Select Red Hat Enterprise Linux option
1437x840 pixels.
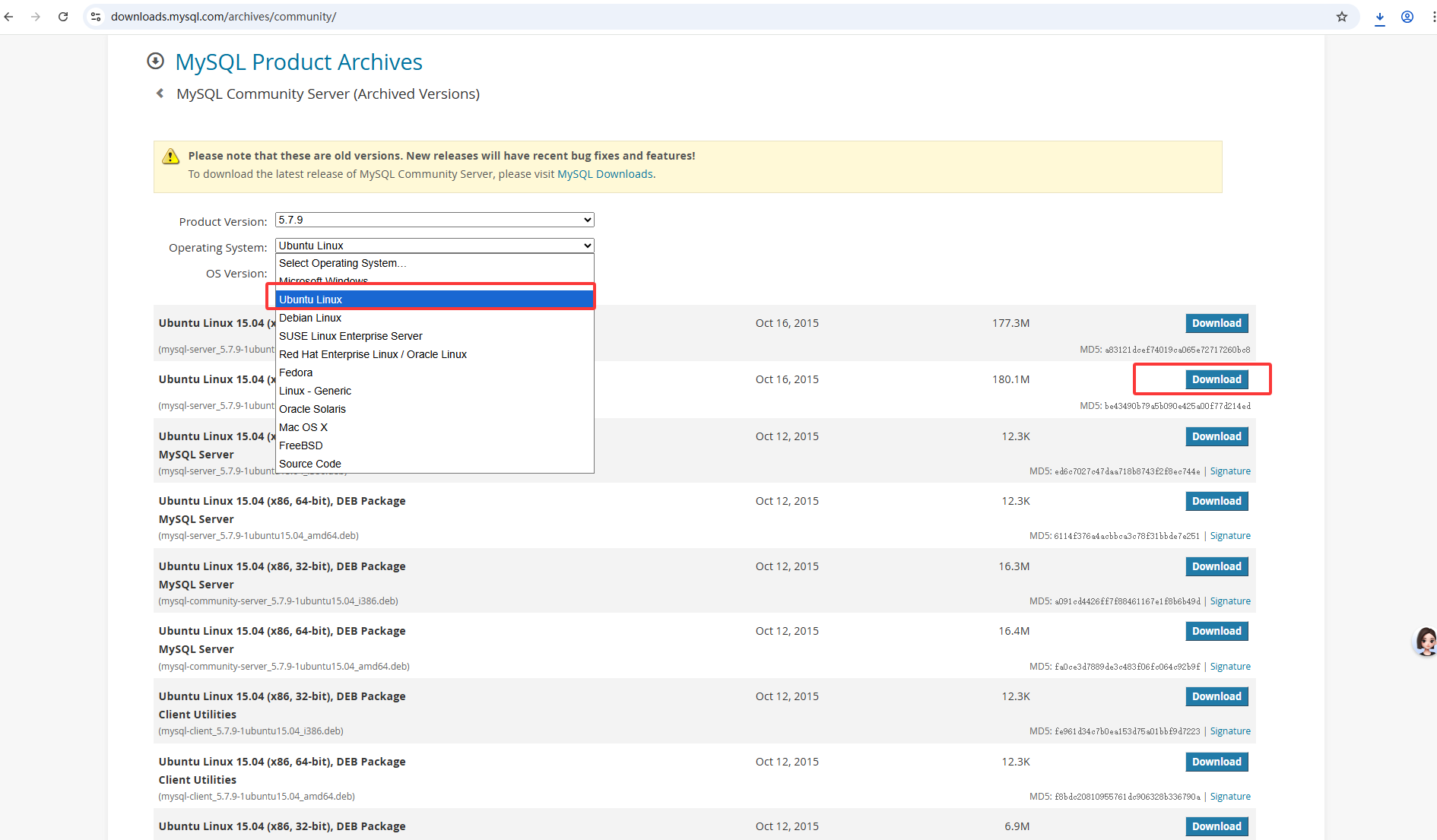(435, 354)
